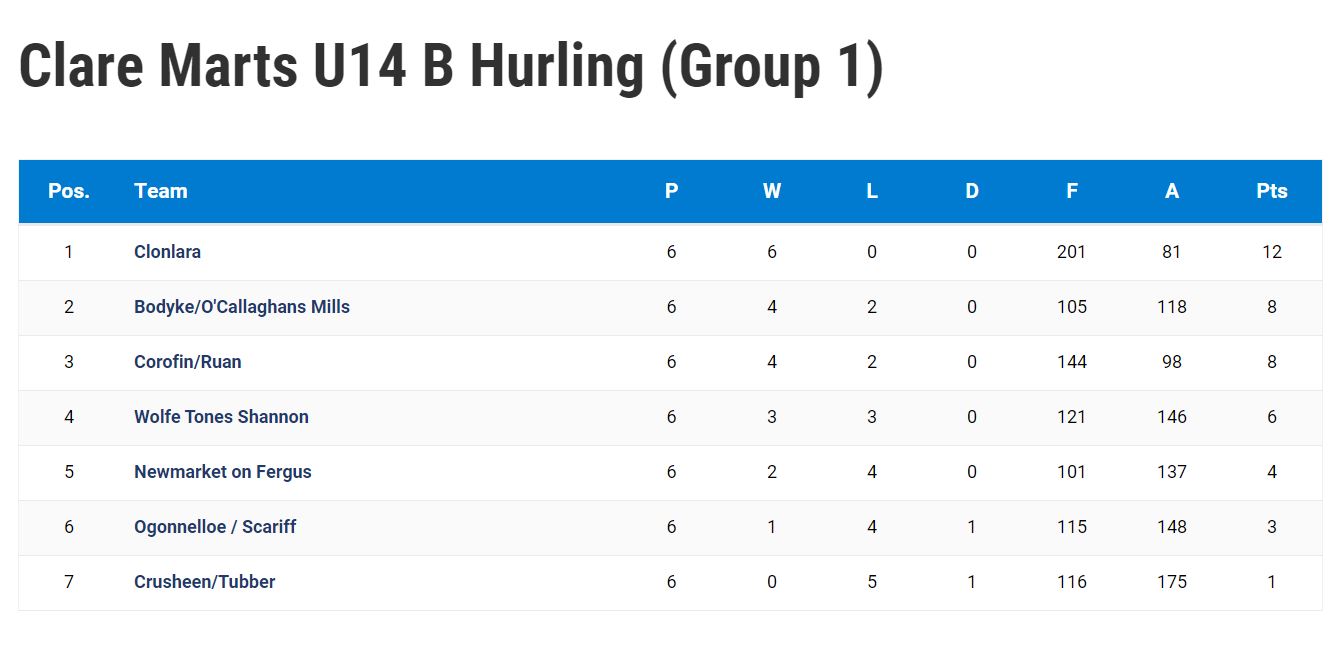Viewport: 1344px width, 647px height.
Task: Select the Corofin/Ruan team name
Action: coord(188,362)
